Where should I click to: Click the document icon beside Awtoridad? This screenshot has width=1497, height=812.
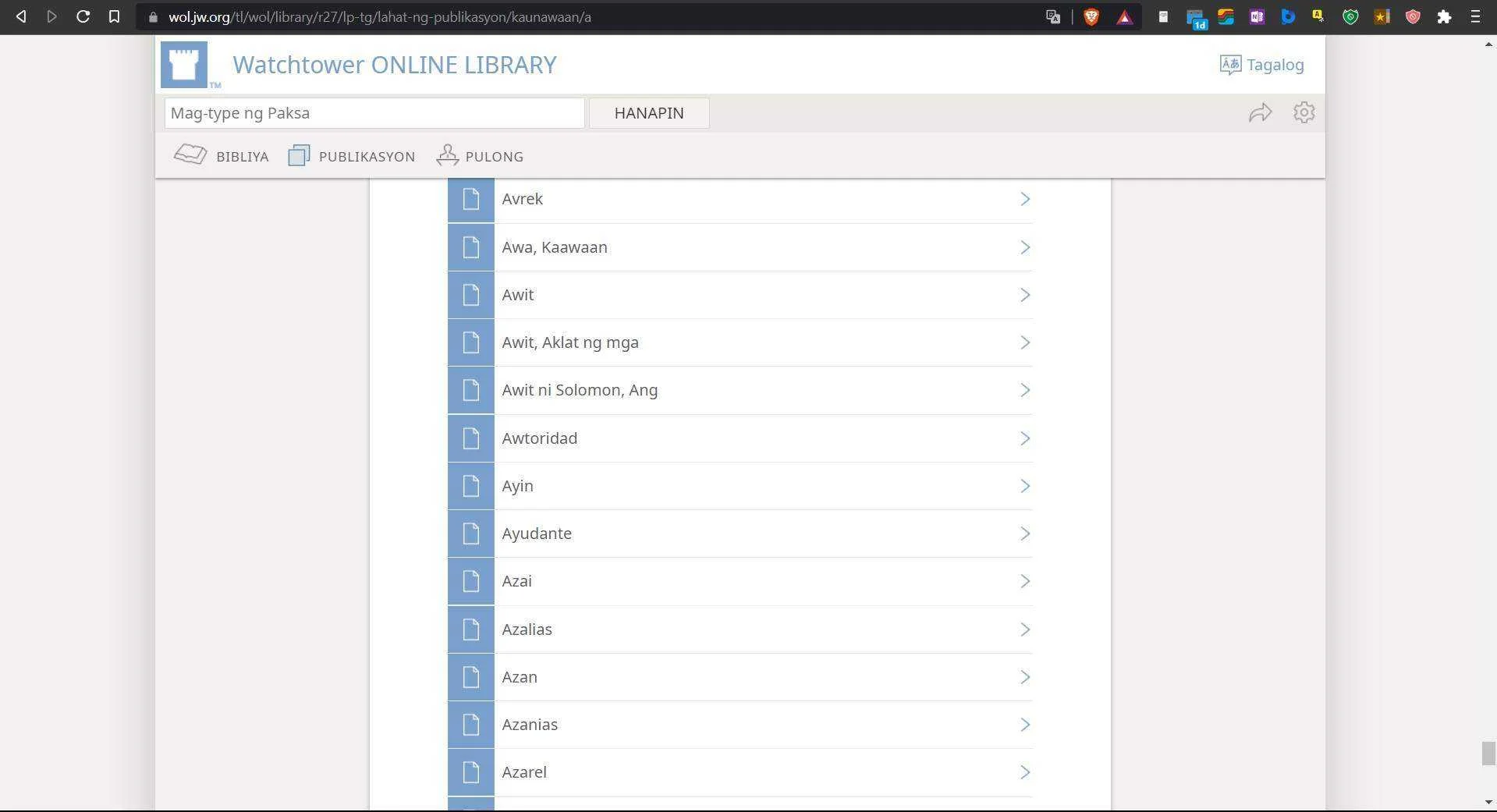click(471, 438)
